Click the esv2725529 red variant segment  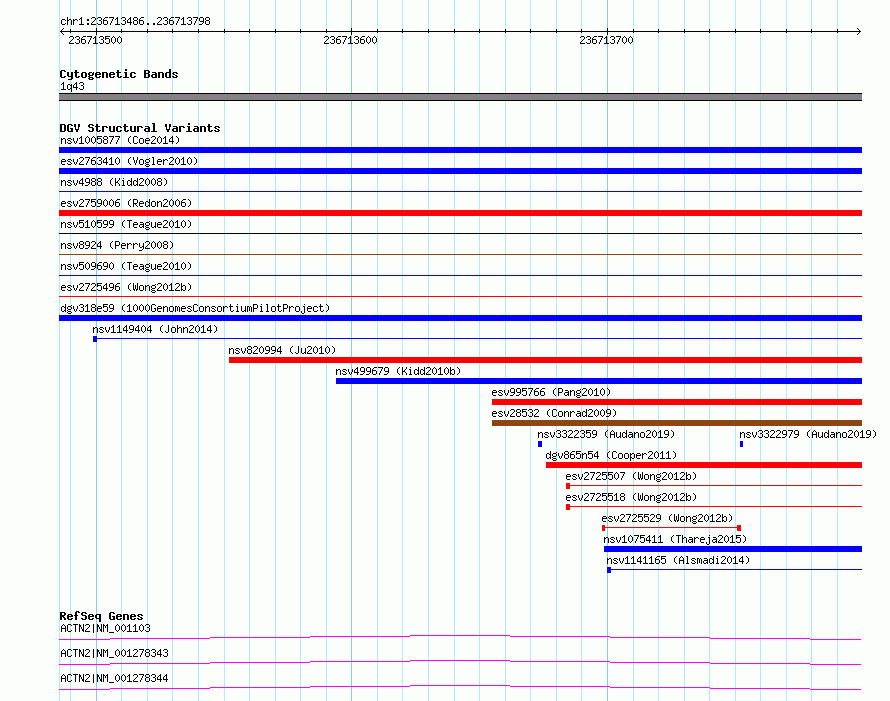(x=671, y=528)
